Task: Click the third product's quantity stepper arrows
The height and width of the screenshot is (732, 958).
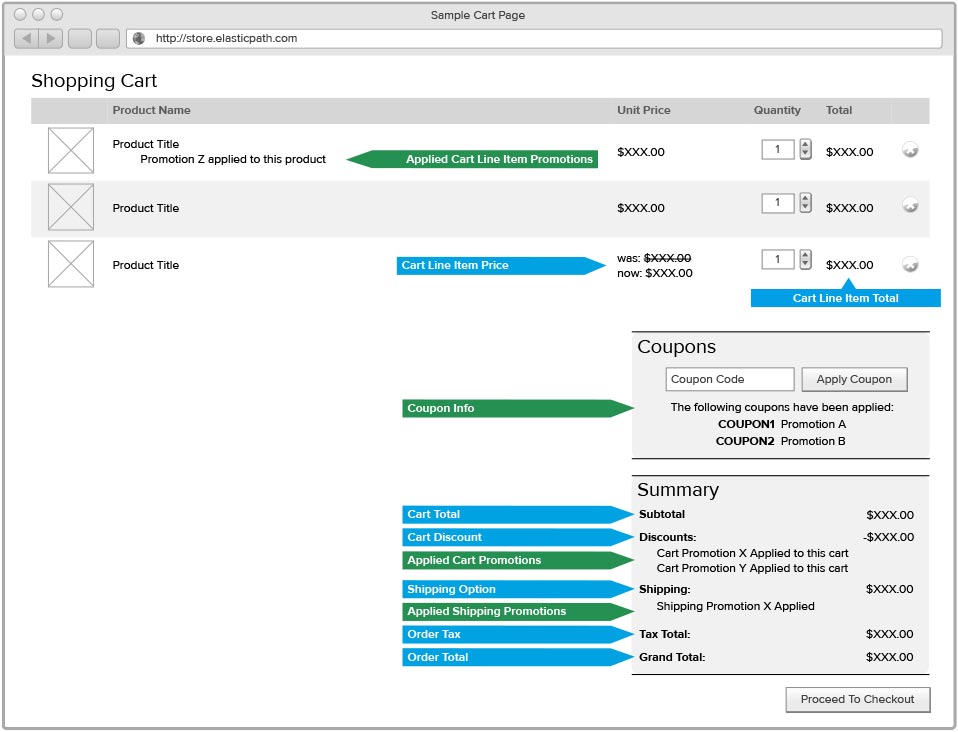Action: 805,260
